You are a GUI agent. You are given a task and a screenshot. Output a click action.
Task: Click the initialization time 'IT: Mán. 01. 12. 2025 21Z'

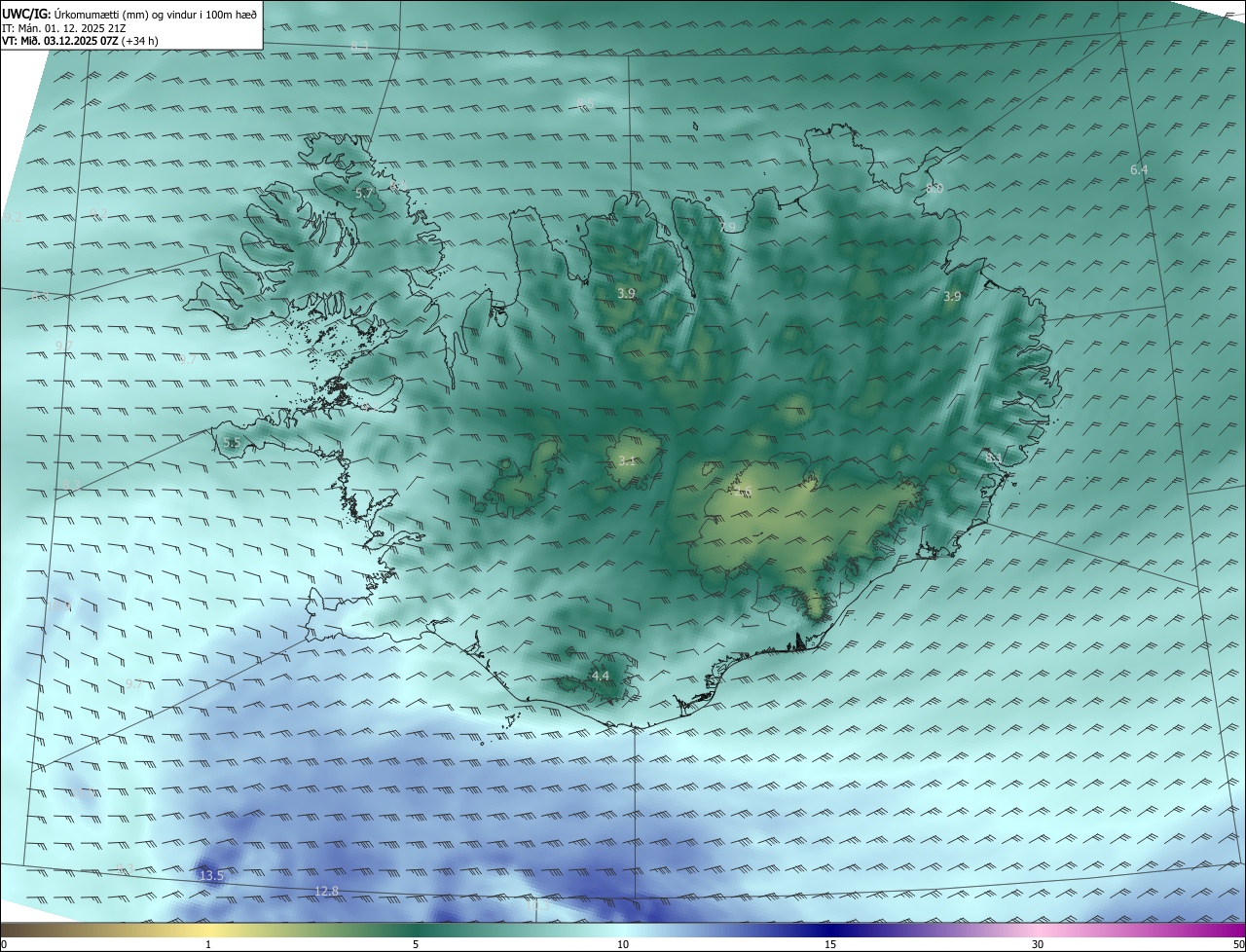tap(66, 28)
